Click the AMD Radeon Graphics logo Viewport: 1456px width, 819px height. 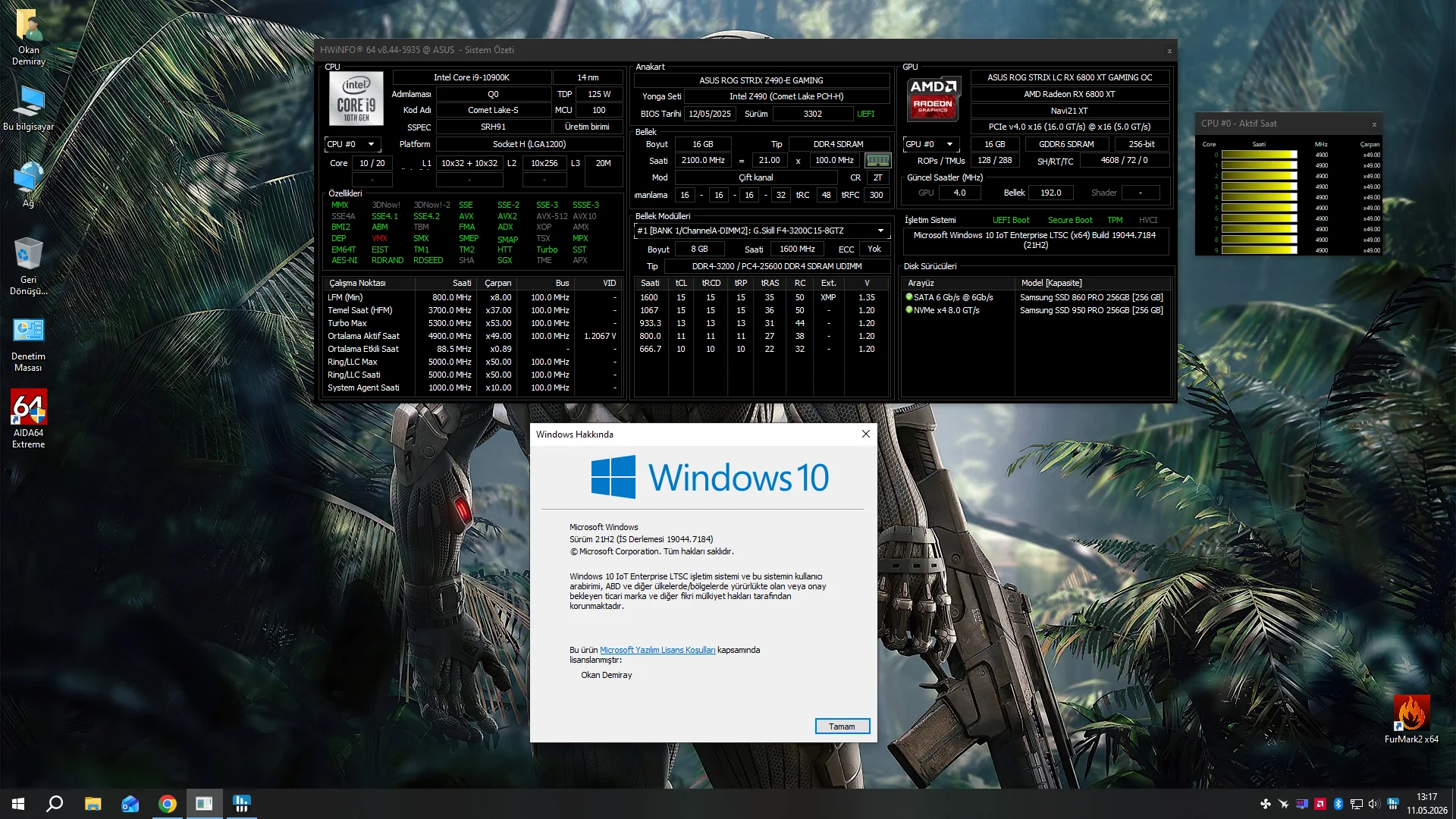click(x=934, y=99)
